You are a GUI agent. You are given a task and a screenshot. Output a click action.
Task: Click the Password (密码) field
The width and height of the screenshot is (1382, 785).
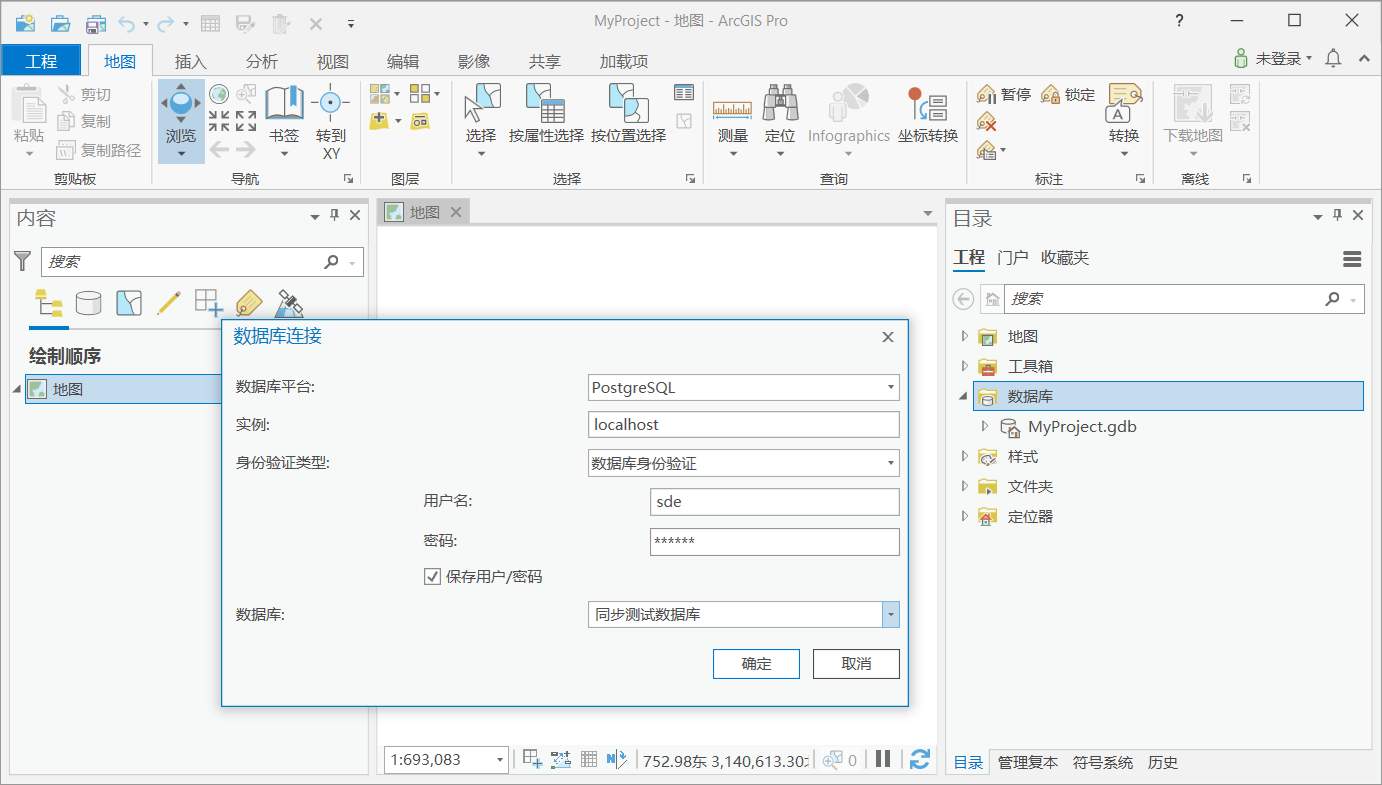[775, 542]
